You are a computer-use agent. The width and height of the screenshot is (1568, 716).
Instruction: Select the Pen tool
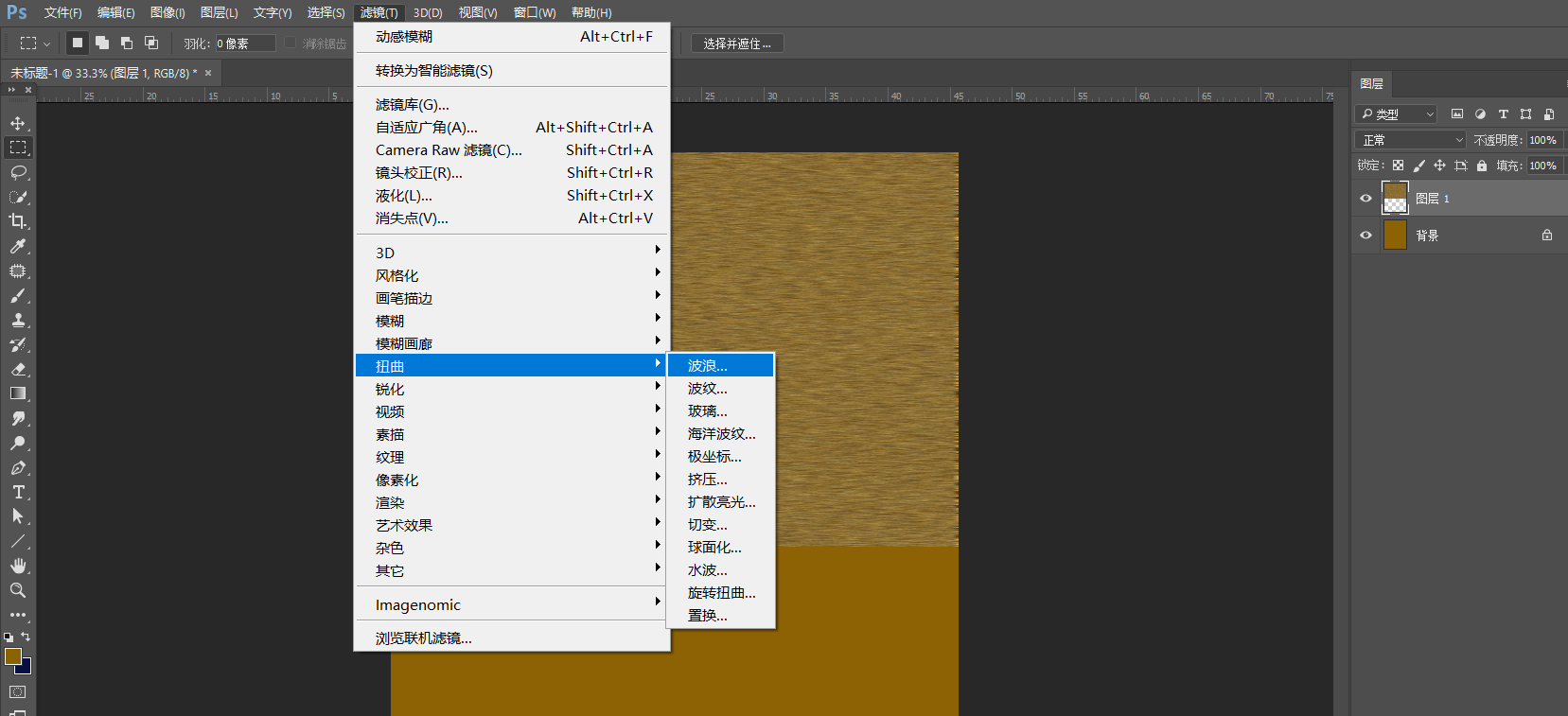point(18,467)
